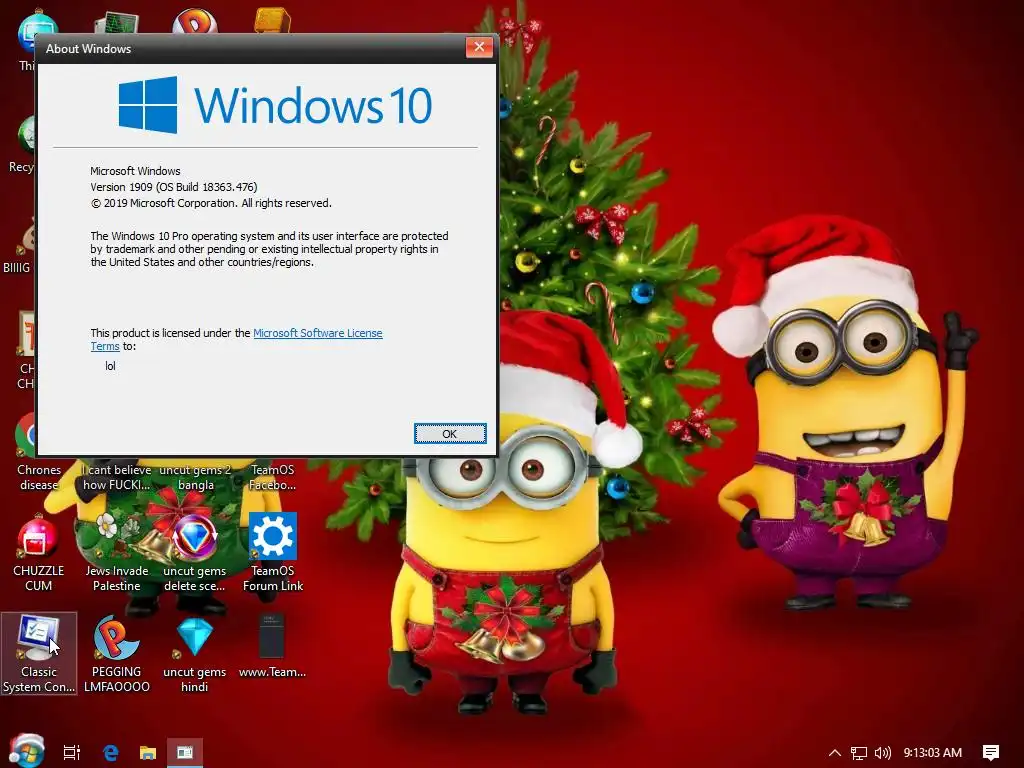
Task: Select the www.Team... desktop shortcut
Action: click(x=272, y=647)
